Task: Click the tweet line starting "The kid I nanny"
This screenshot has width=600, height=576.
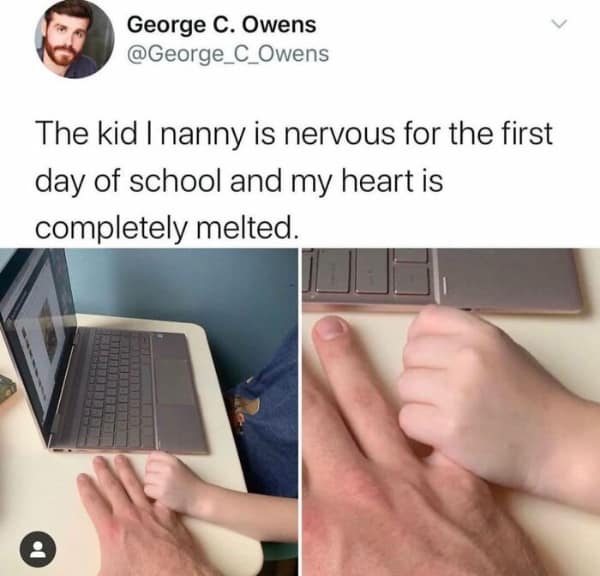Action: 294,134
